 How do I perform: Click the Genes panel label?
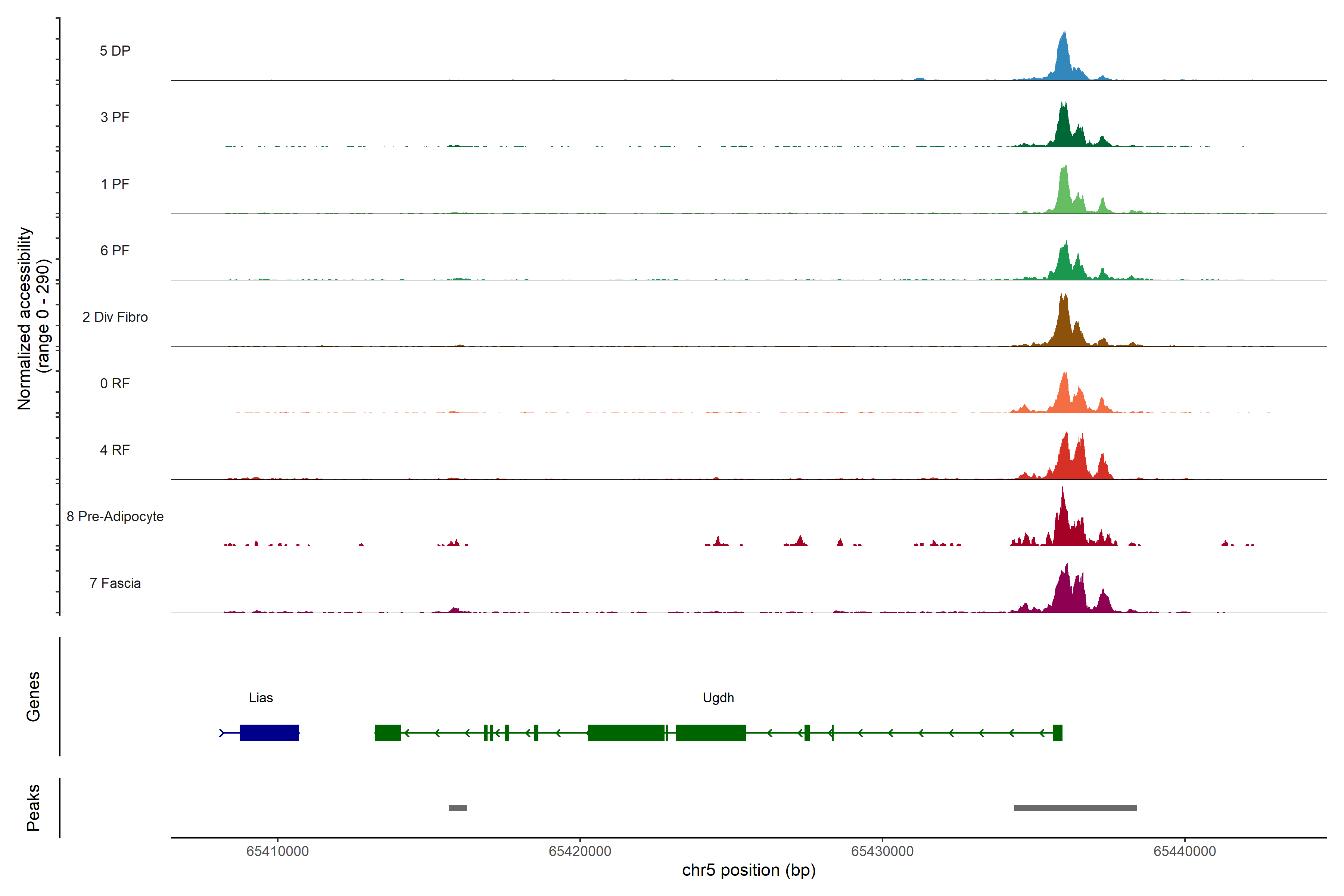tap(33, 697)
